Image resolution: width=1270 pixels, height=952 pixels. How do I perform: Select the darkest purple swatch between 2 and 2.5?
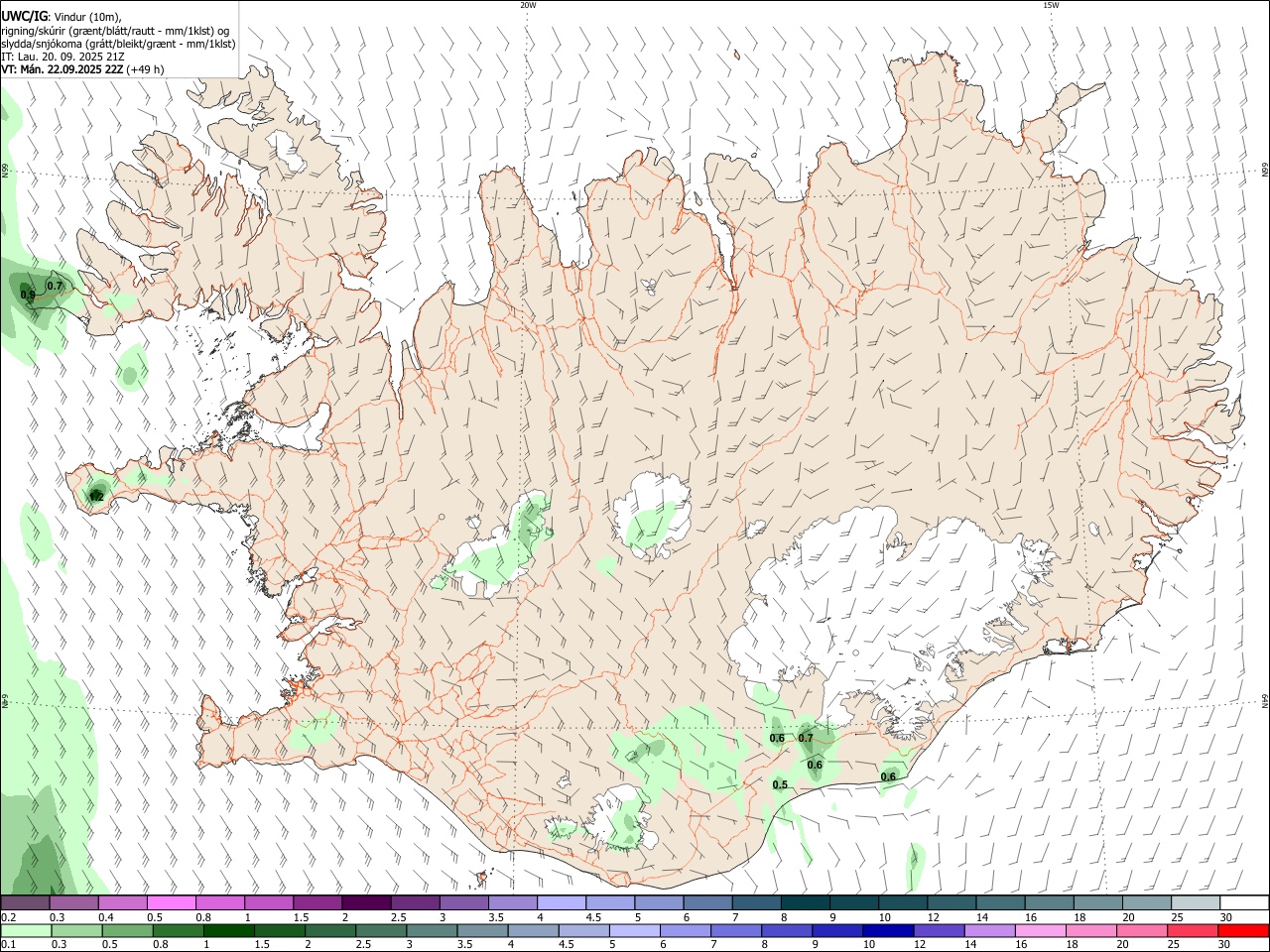[366, 902]
